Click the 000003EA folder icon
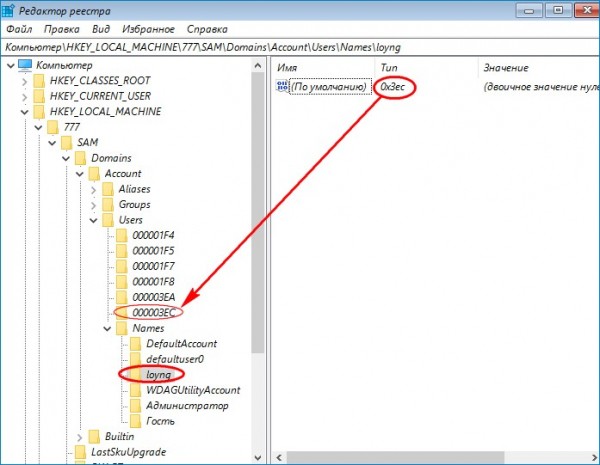 point(122,297)
